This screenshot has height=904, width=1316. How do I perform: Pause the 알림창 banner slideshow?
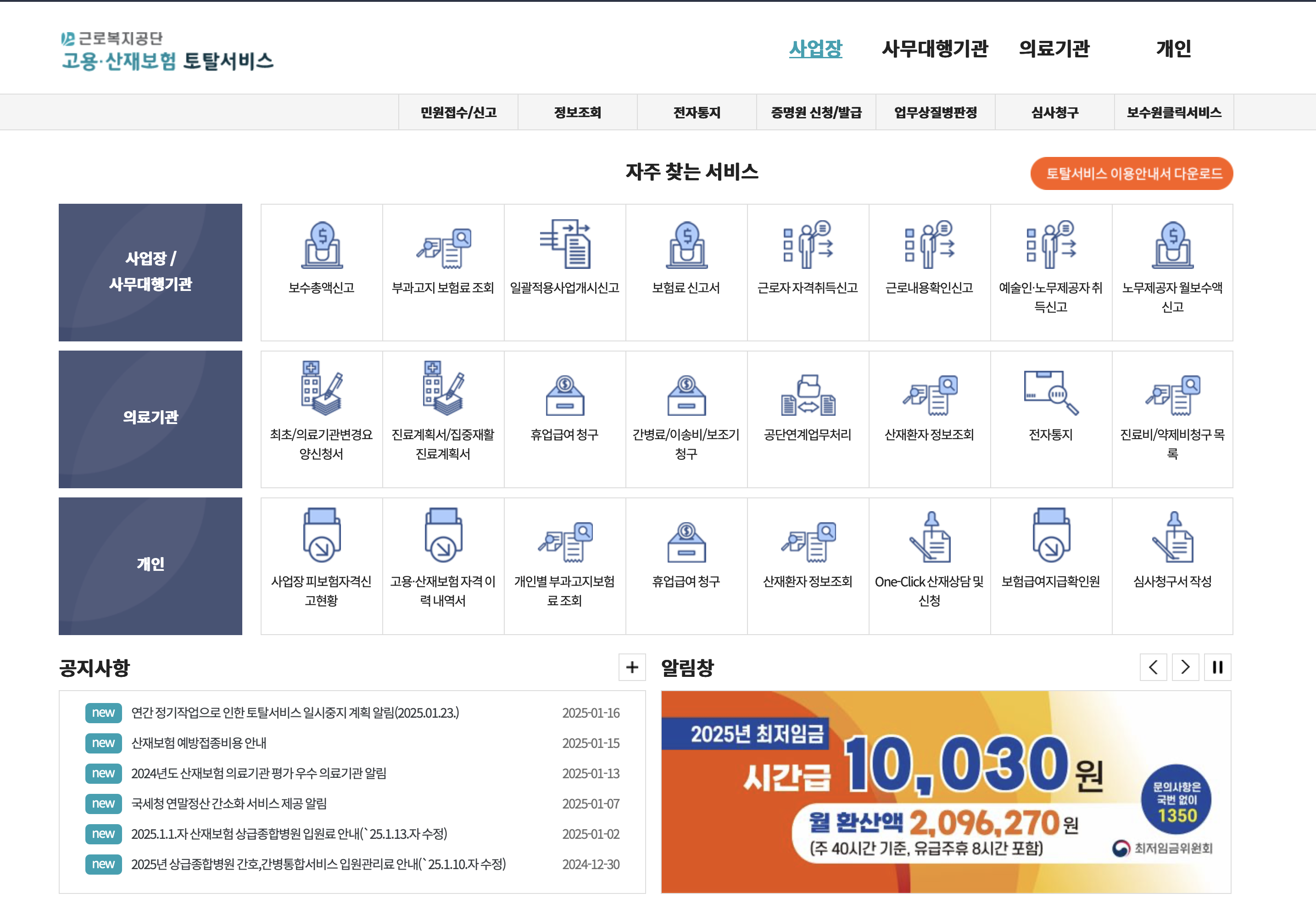(1217, 667)
